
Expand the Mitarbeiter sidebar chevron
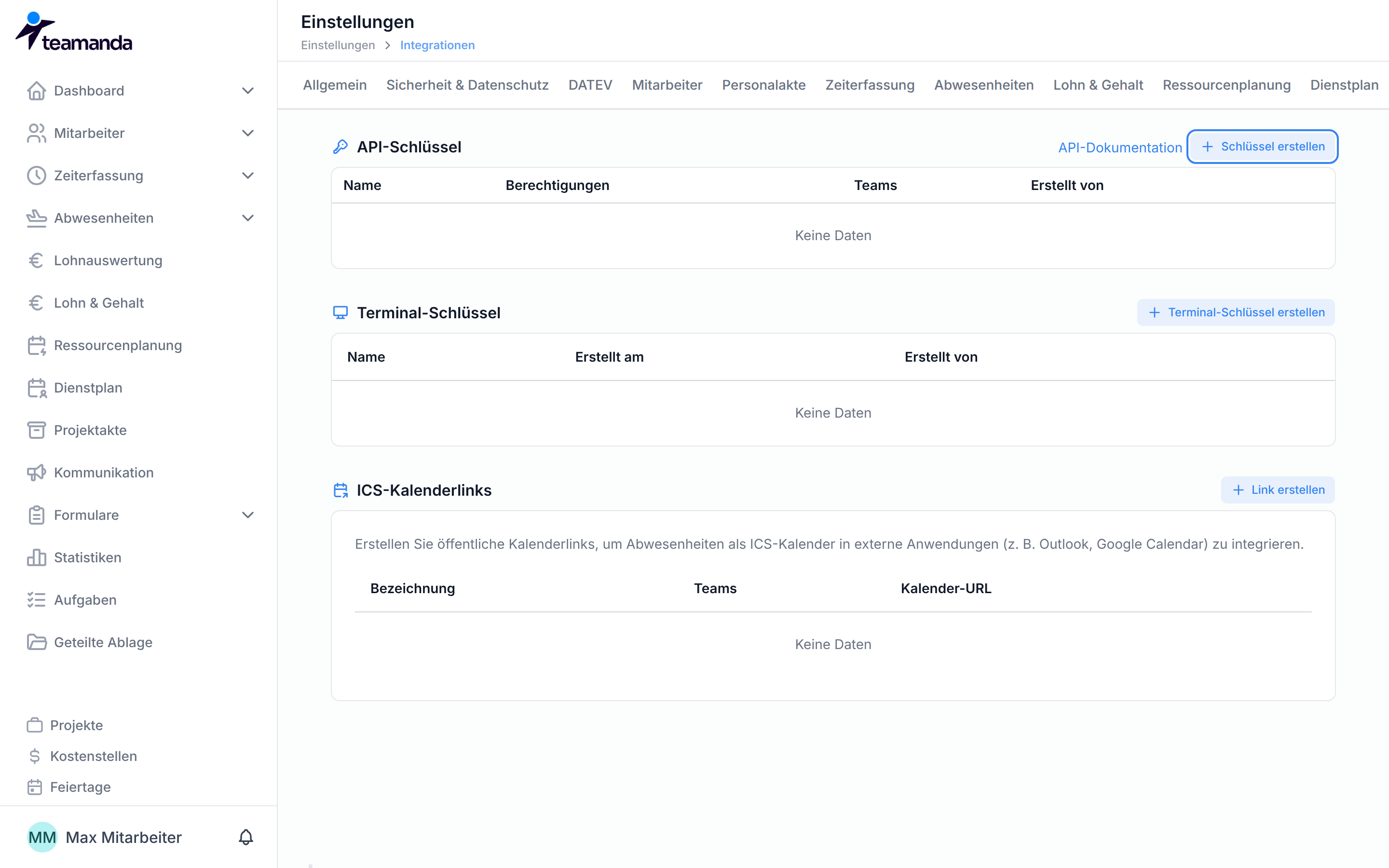tap(248, 133)
